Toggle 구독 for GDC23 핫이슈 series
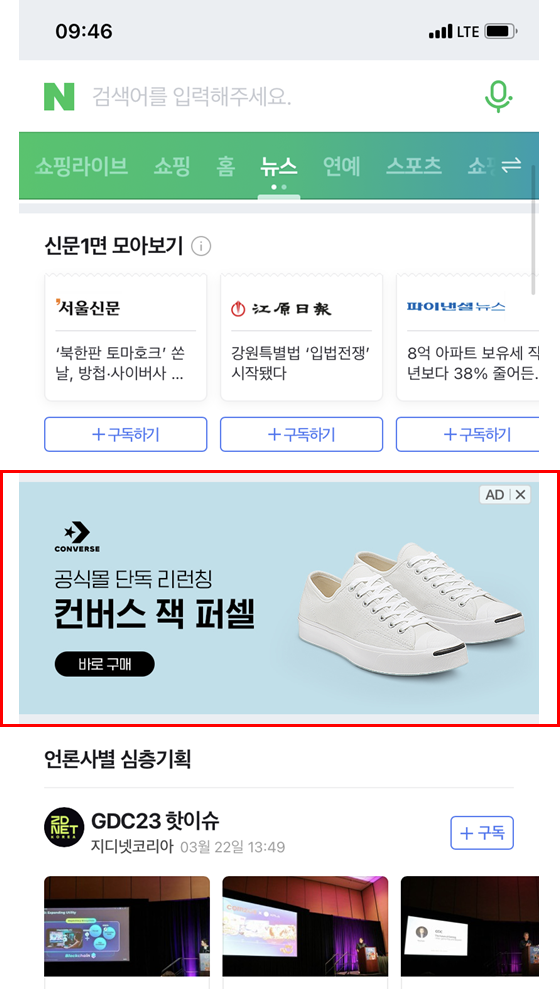 click(x=482, y=833)
